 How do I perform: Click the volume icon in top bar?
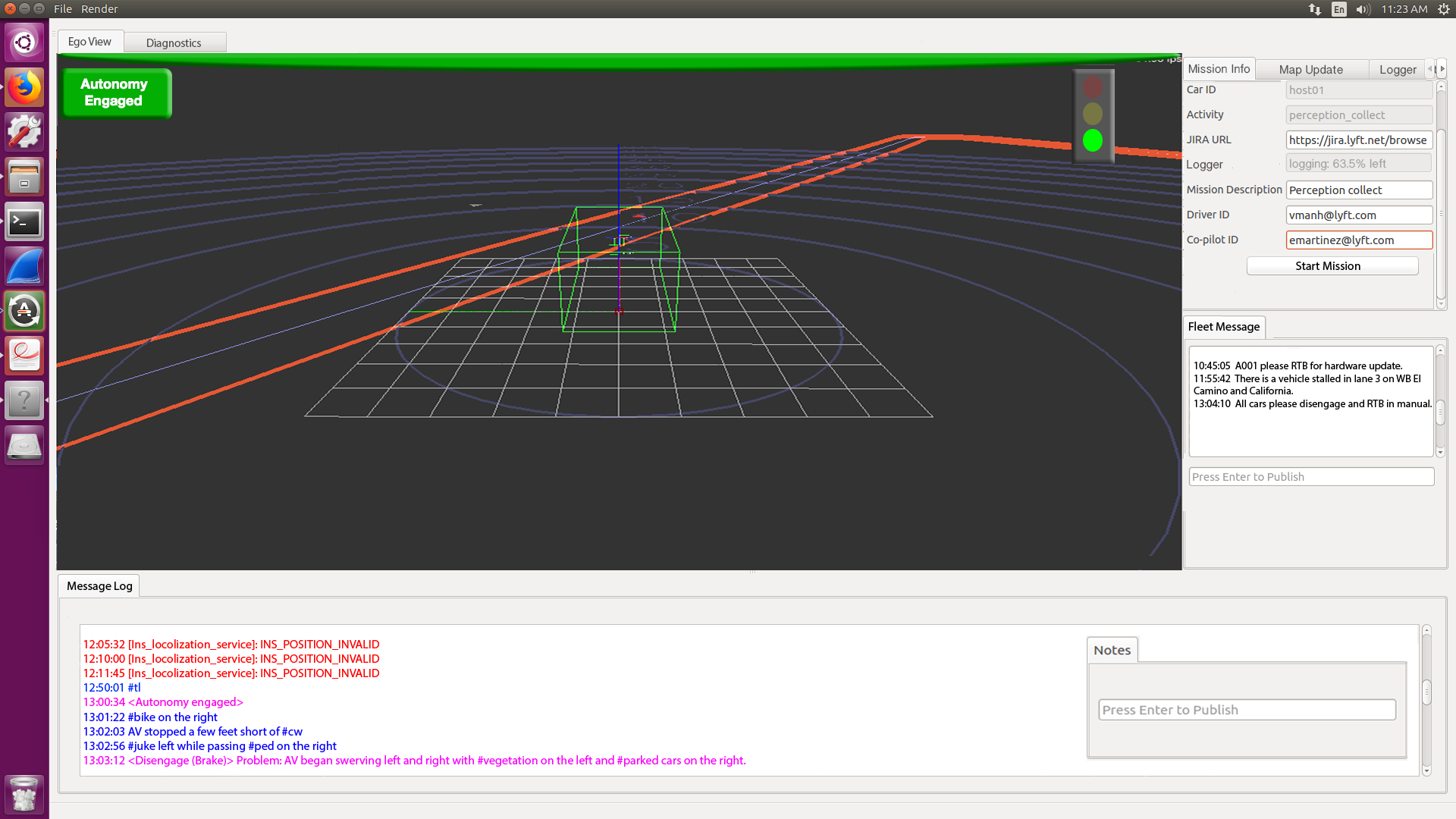(x=1363, y=9)
